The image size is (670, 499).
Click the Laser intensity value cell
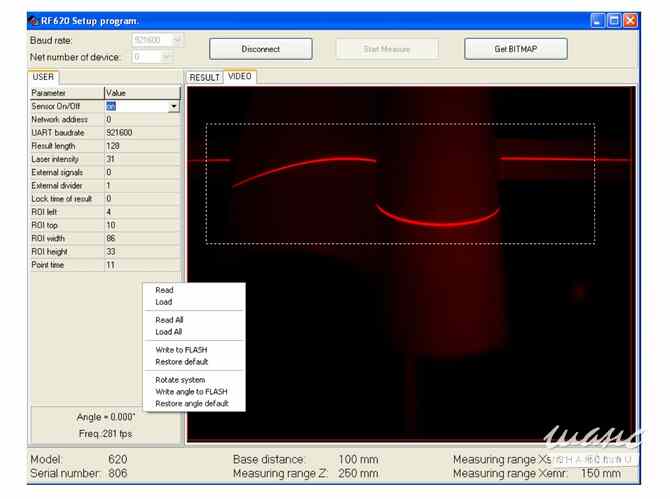pos(142,159)
